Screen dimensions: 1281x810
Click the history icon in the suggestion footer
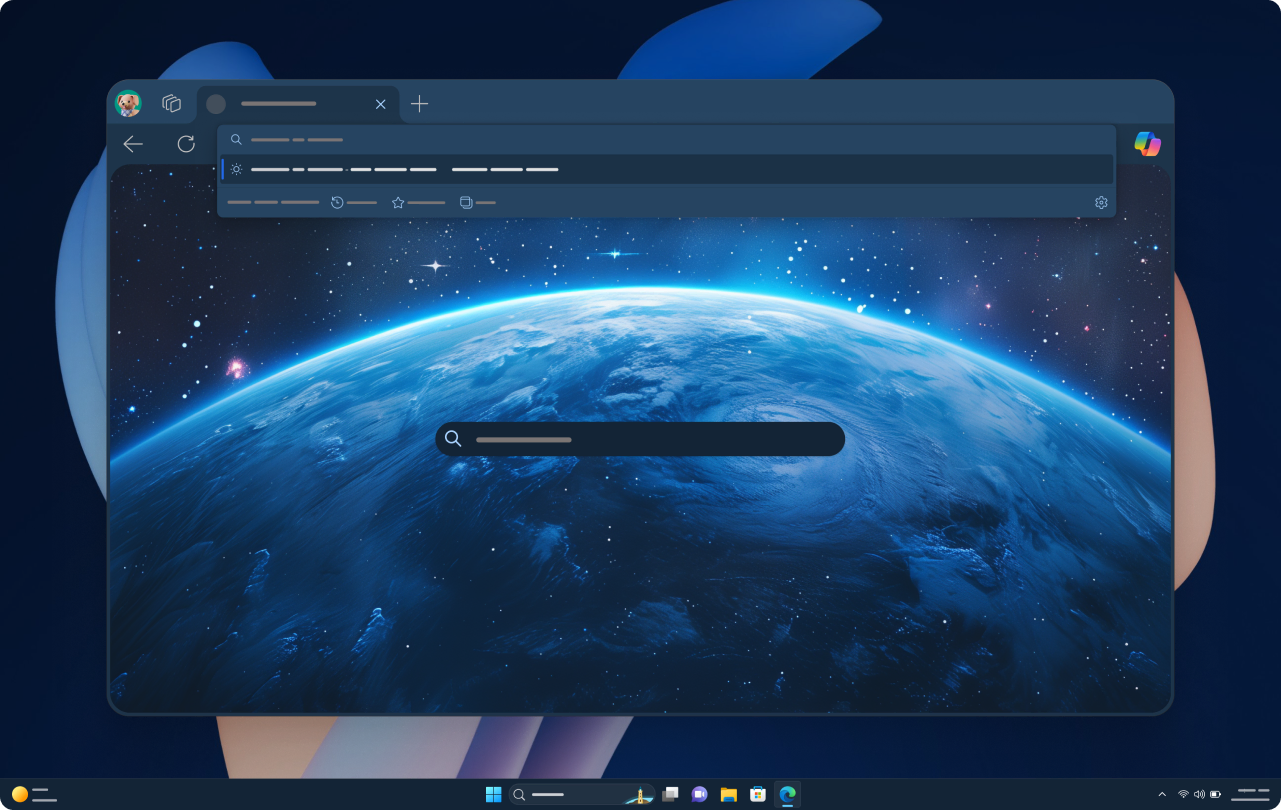pyautogui.click(x=337, y=202)
